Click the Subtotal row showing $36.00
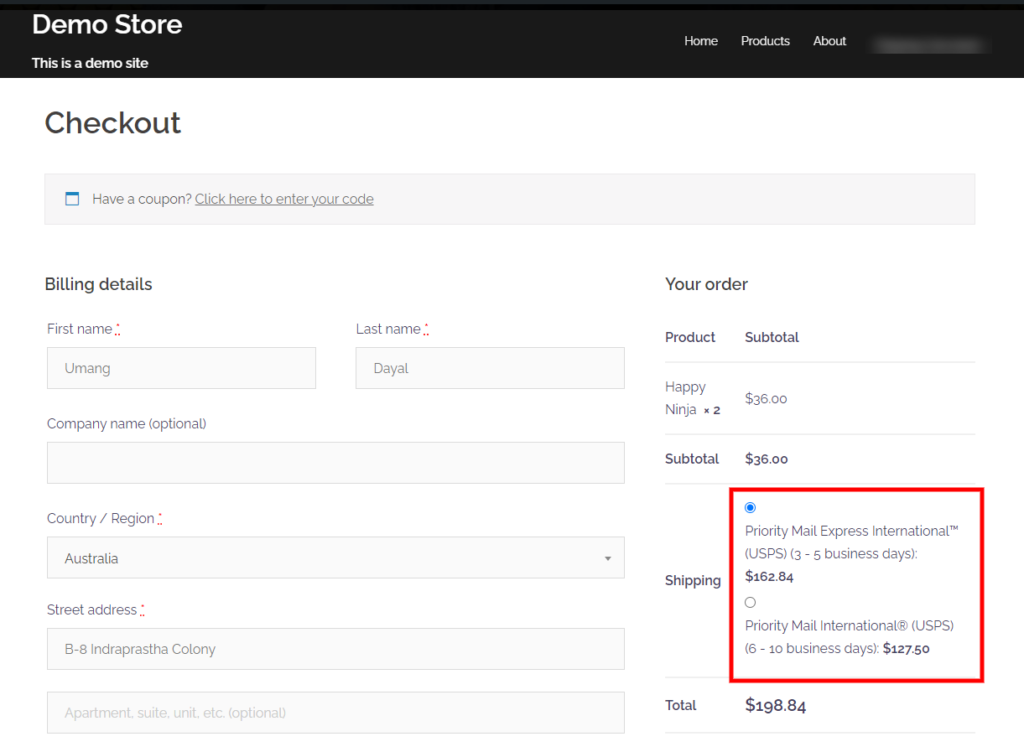This screenshot has width=1024, height=752. point(692,458)
